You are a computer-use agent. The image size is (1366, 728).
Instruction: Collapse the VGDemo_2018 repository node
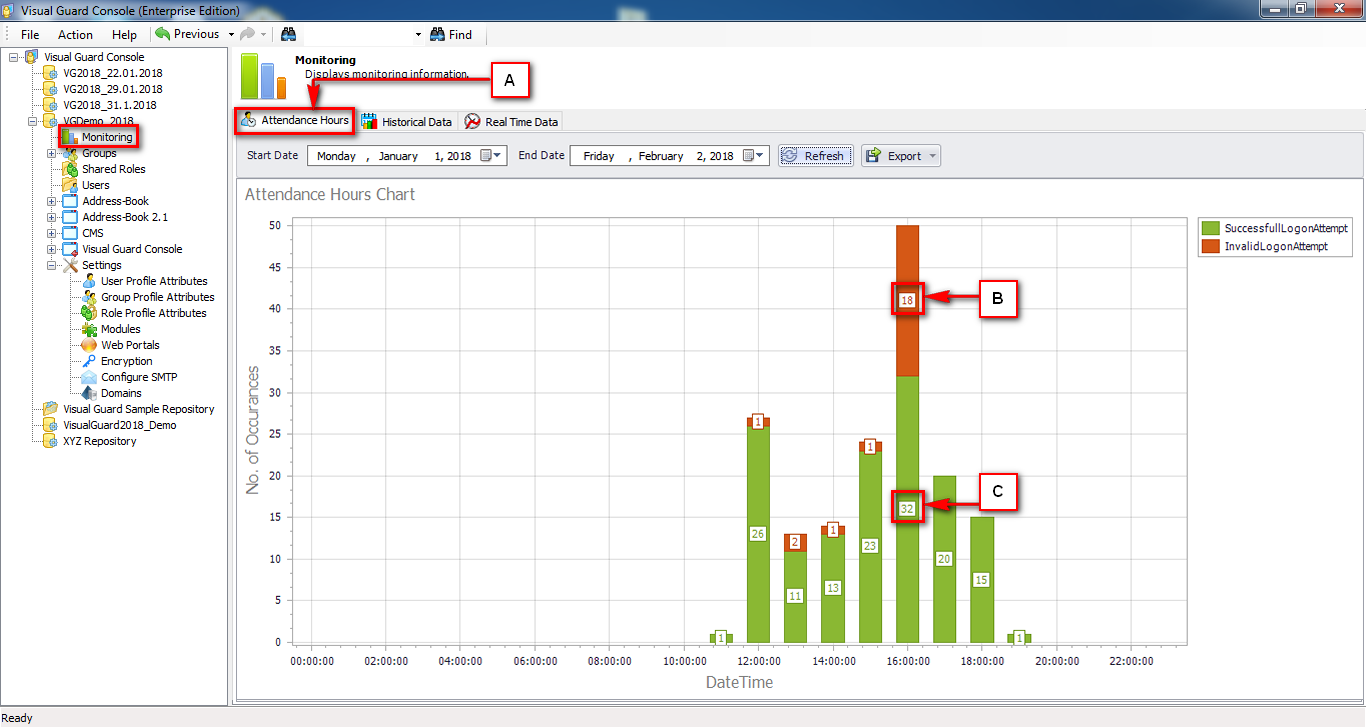(x=33, y=121)
